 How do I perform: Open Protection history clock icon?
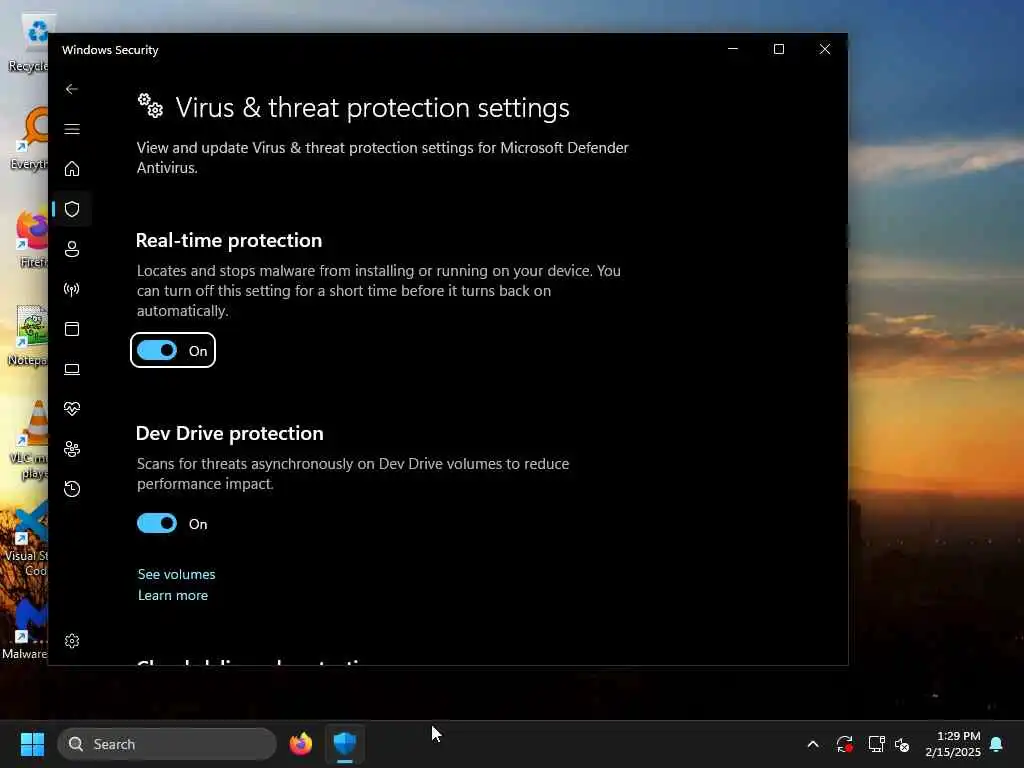tap(72, 488)
